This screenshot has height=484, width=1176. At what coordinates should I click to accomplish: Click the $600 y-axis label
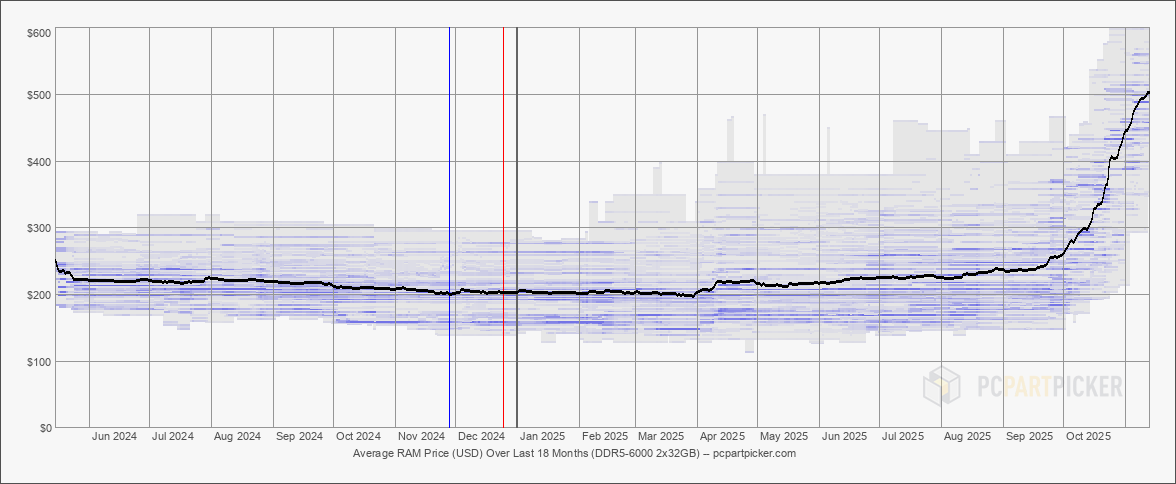tap(40, 33)
